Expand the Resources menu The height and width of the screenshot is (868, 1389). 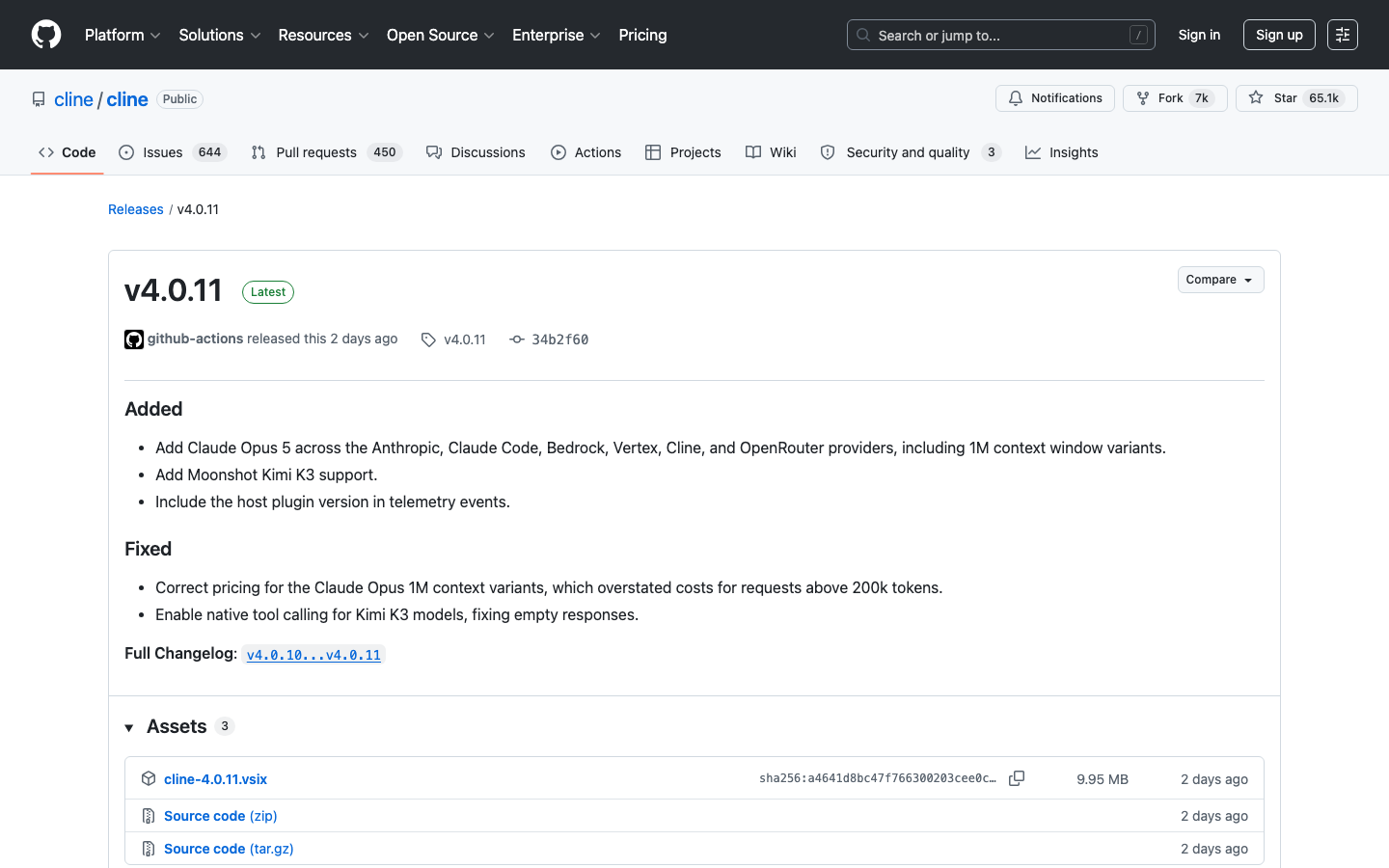[x=323, y=35]
